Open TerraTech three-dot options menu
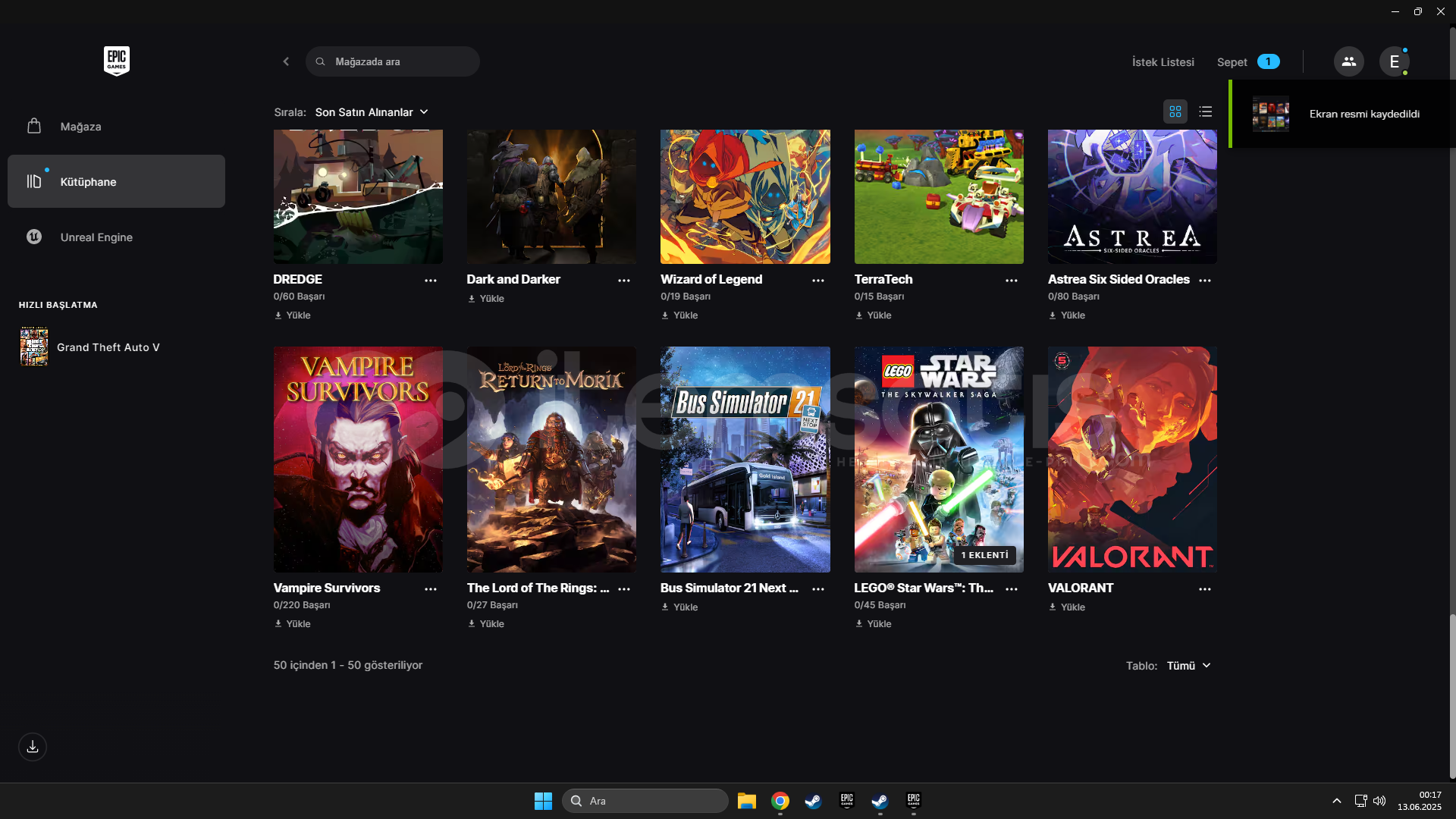The width and height of the screenshot is (1456, 819). pyautogui.click(x=1012, y=281)
